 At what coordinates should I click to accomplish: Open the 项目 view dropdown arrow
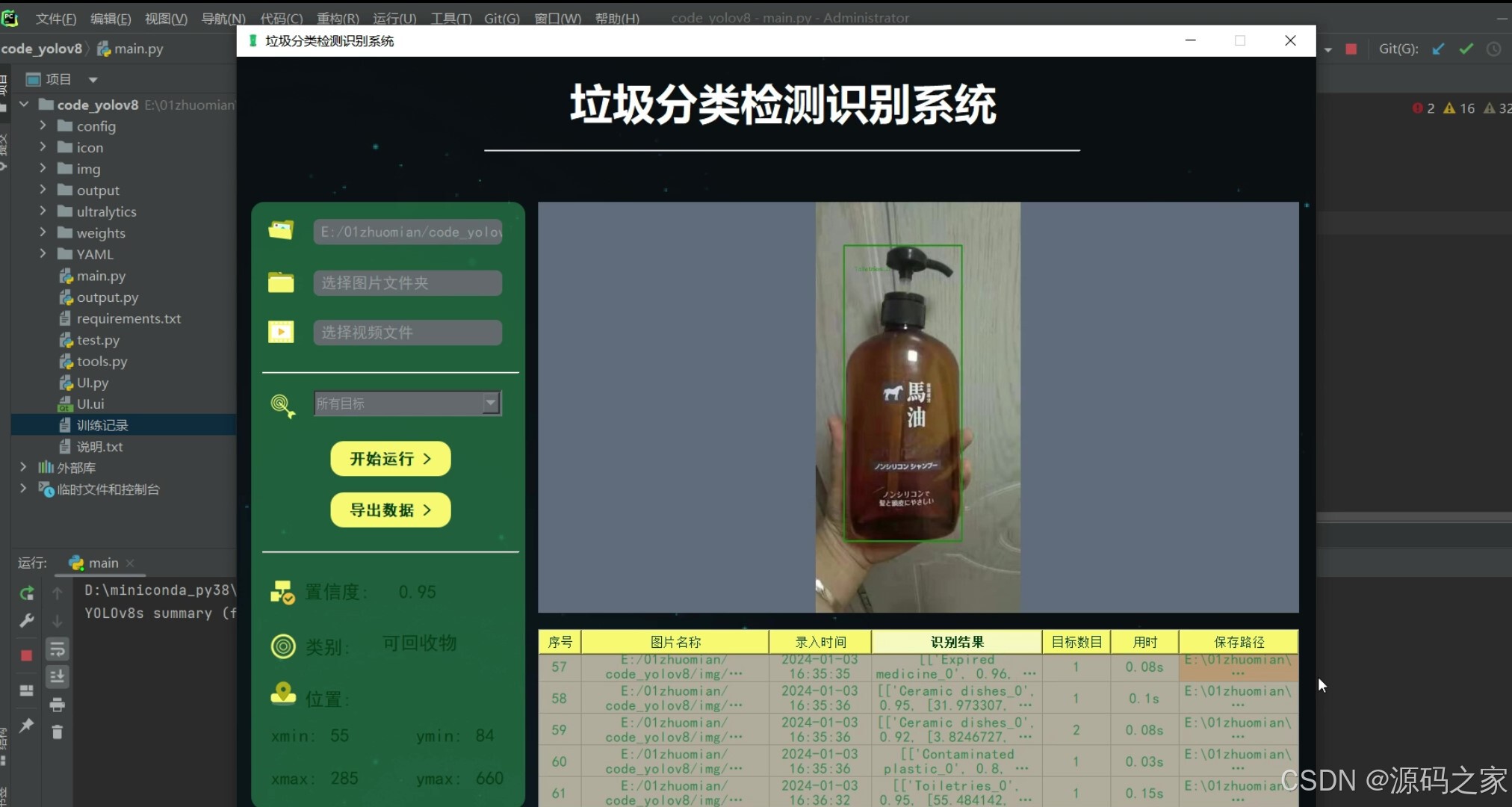93,79
